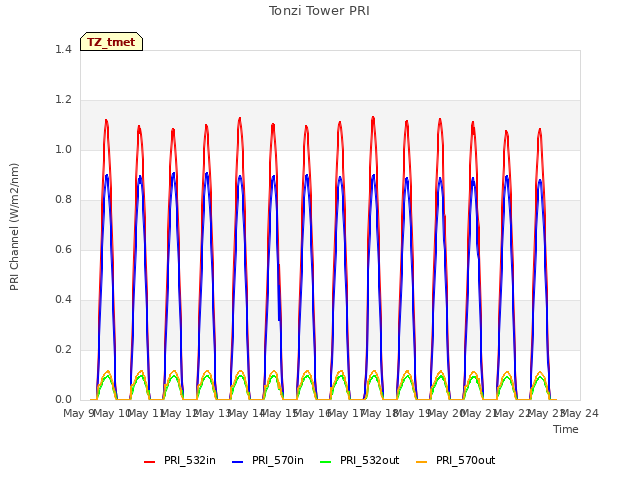The width and height of the screenshot is (640, 480).
Task: Toggle the PRI_570out legend entry
Action: [x=456, y=461]
